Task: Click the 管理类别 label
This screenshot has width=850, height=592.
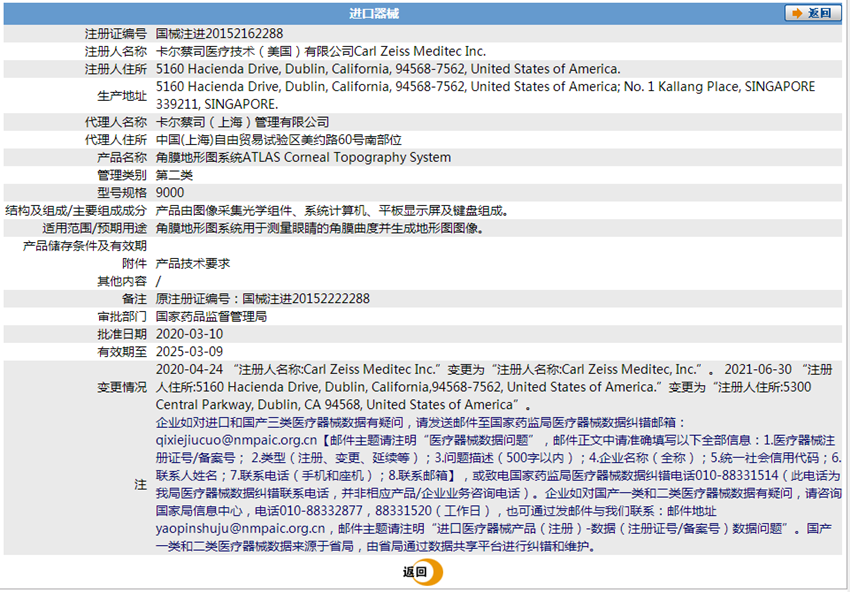Action: point(122,175)
